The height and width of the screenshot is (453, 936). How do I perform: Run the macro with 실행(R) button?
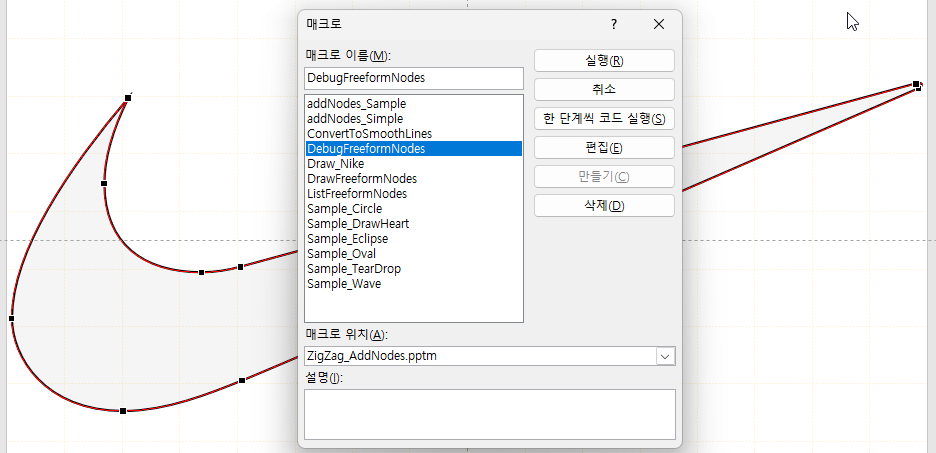pos(604,60)
